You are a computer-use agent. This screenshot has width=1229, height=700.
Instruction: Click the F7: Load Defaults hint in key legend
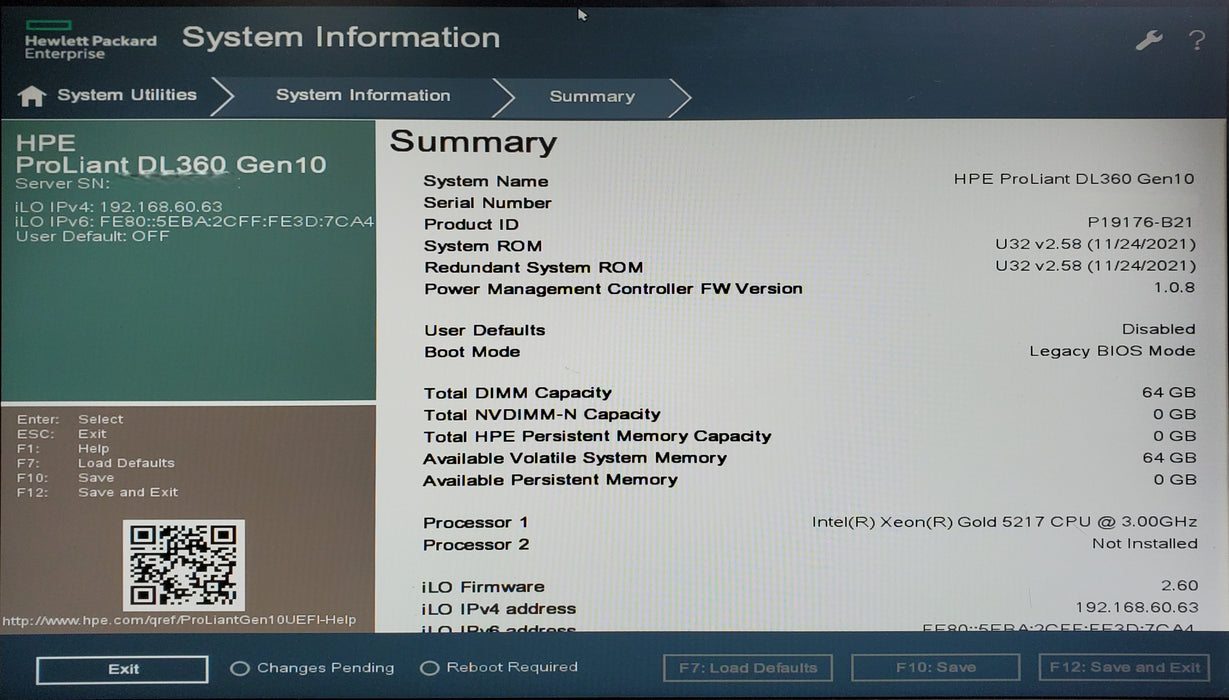[x=96, y=463]
